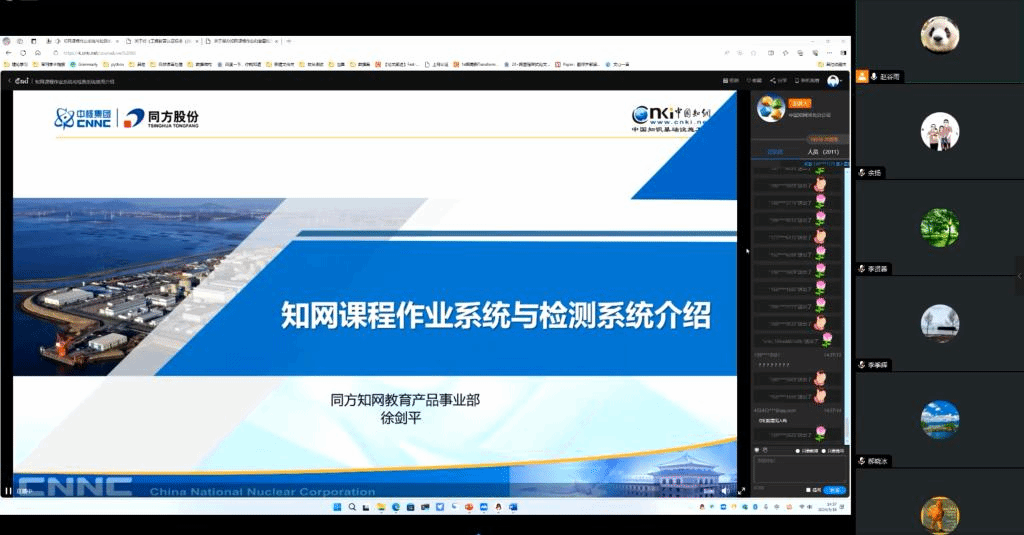This screenshot has width=1024, height=535.
Task: Click the share icon in top bar
Action: pos(778,80)
